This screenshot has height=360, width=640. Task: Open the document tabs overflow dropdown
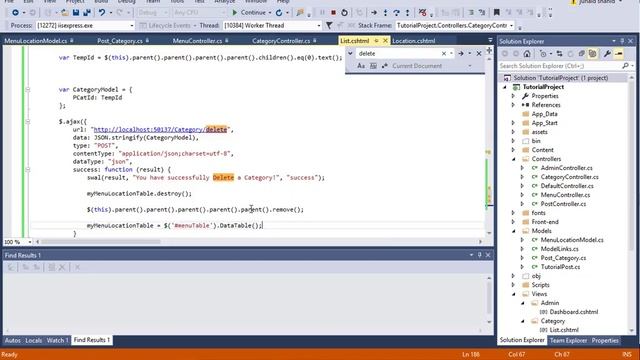point(490,40)
